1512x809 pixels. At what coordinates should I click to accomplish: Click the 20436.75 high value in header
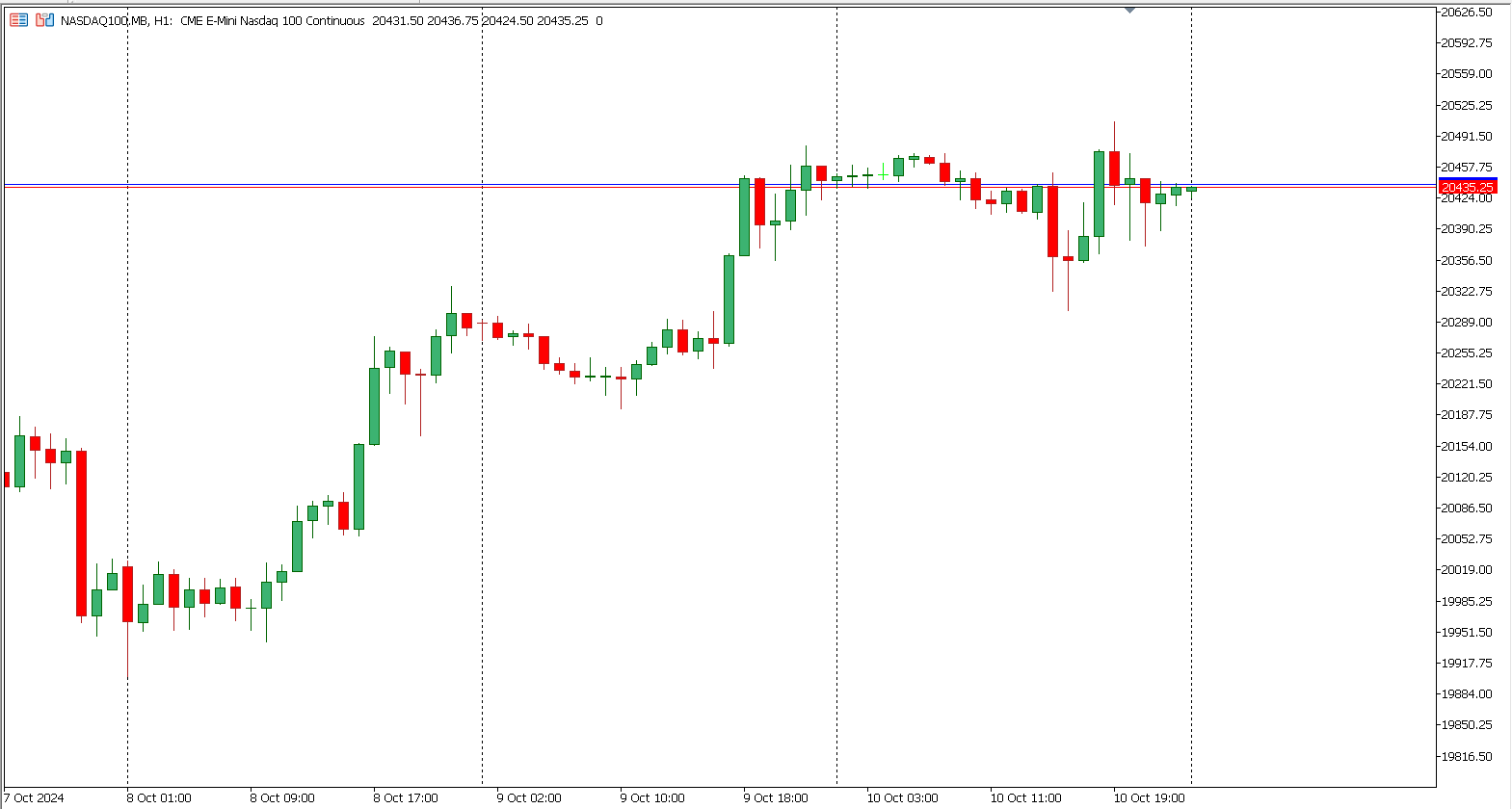point(453,20)
